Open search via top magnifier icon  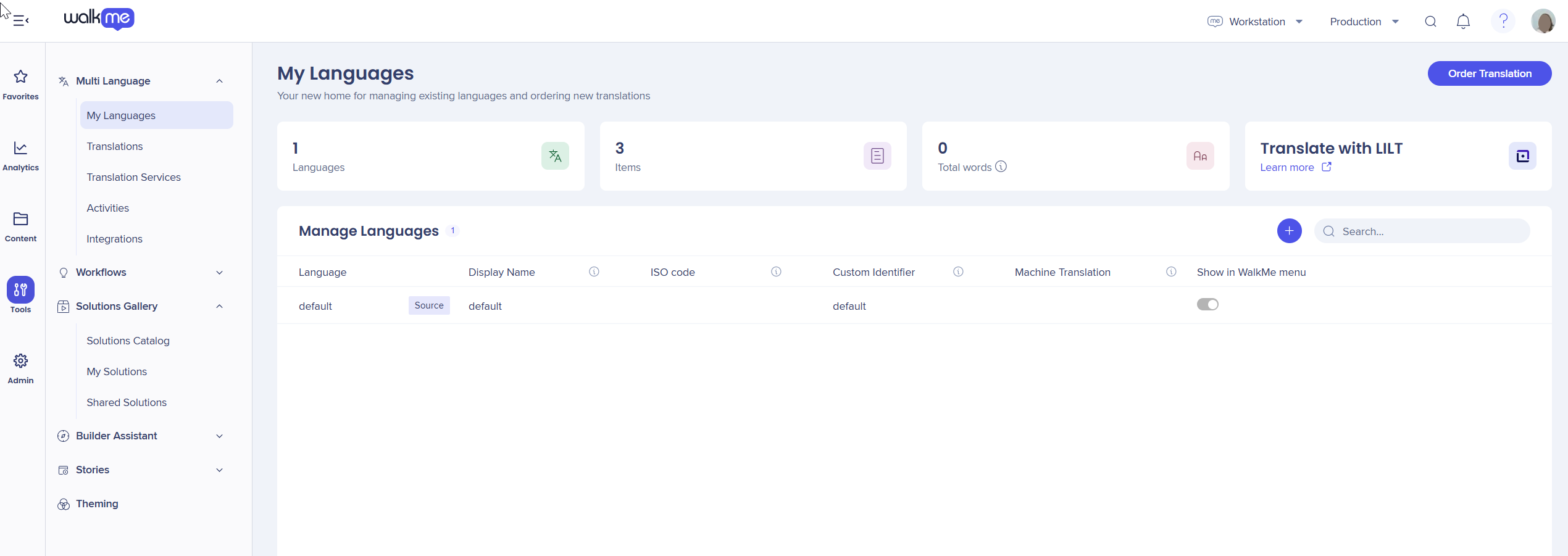(1430, 22)
